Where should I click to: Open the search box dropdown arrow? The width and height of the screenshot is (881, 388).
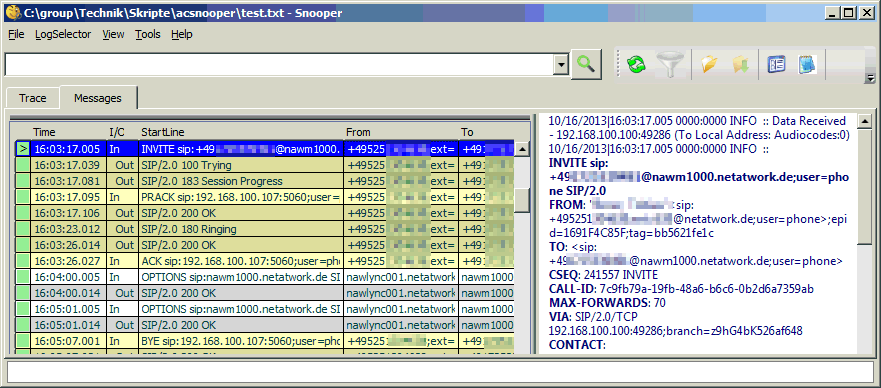pos(561,65)
